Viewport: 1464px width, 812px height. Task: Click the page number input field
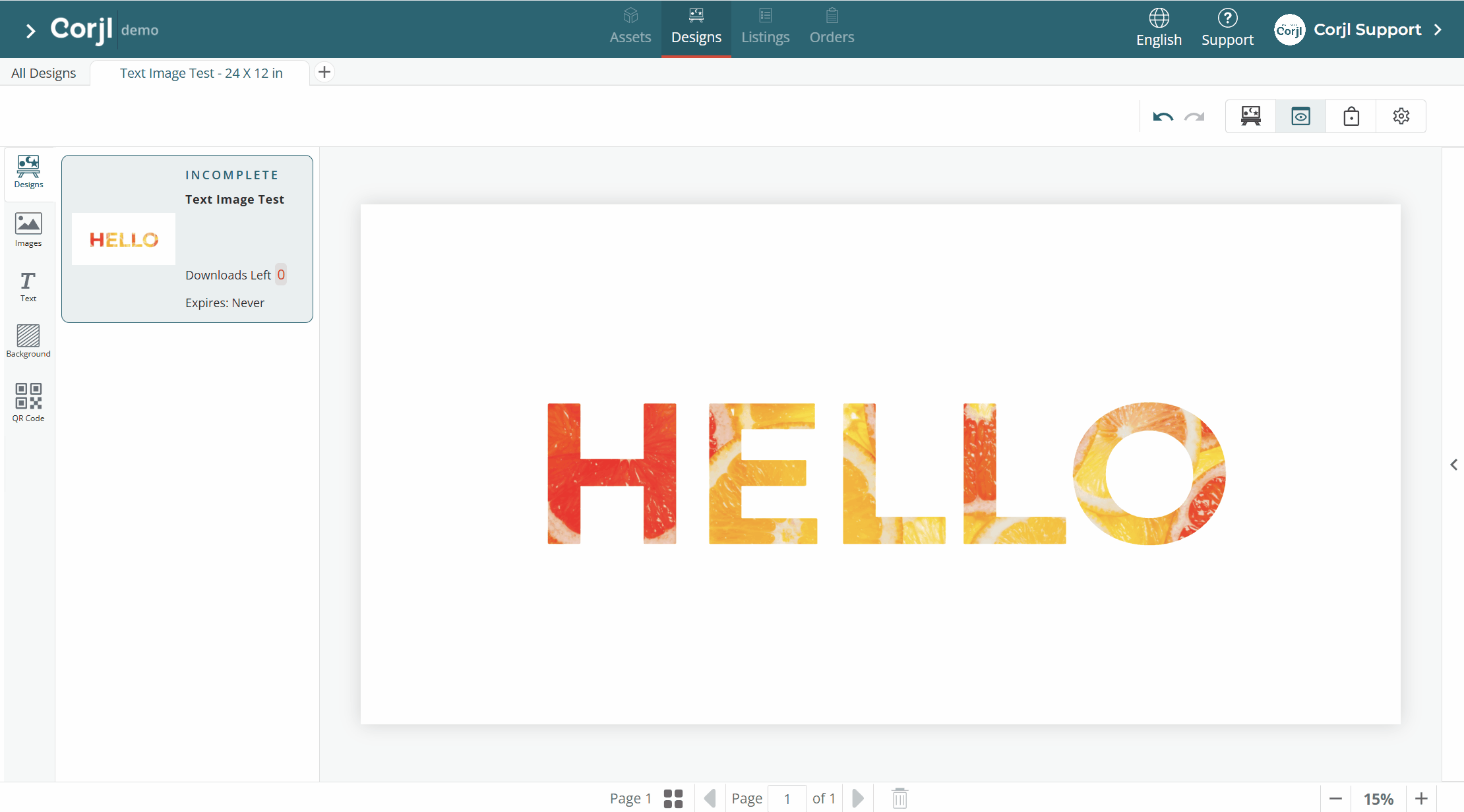[x=787, y=798]
